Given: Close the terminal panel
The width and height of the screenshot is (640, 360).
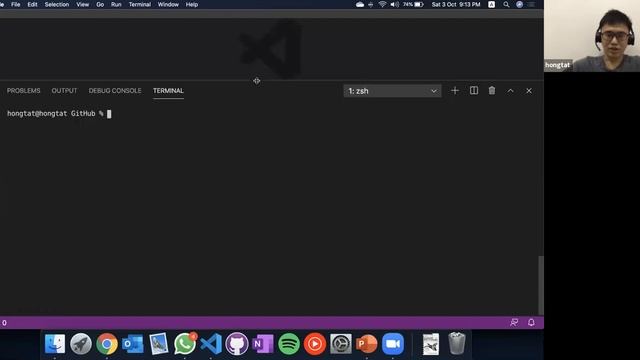Looking at the screenshot, I should 529,91.
